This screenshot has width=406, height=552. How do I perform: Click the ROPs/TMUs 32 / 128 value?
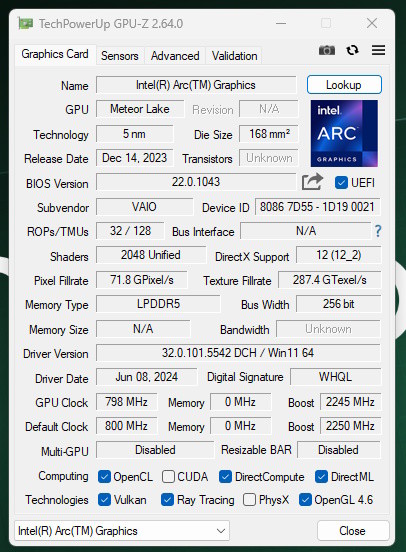coord(130,231)
